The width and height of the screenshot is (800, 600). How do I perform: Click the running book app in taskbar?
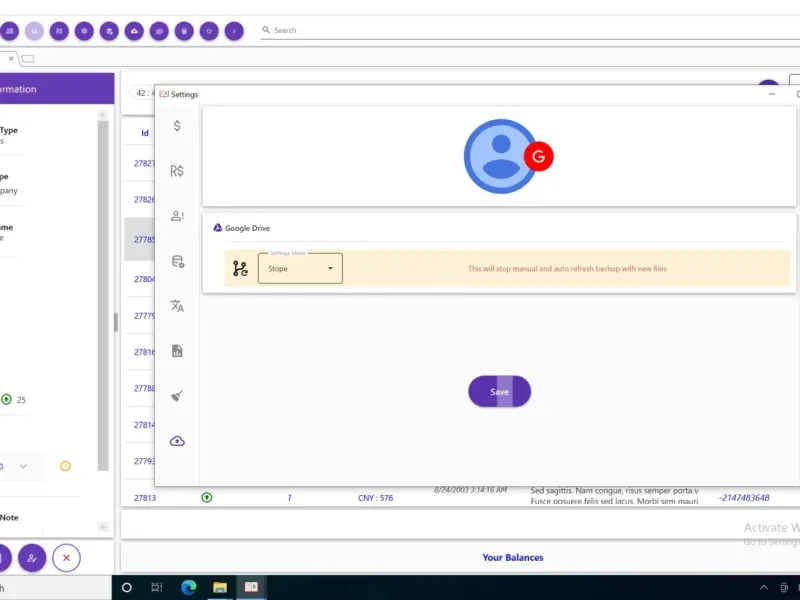coord(251,587)
